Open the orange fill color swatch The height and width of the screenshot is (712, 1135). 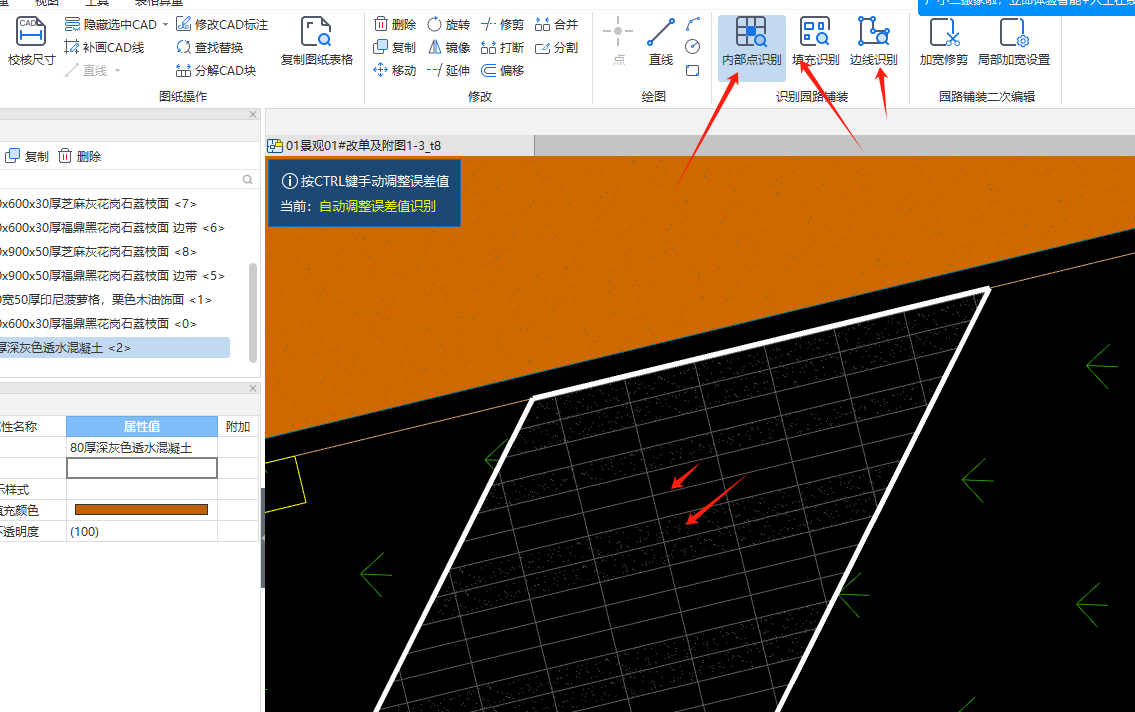[142, 510]
